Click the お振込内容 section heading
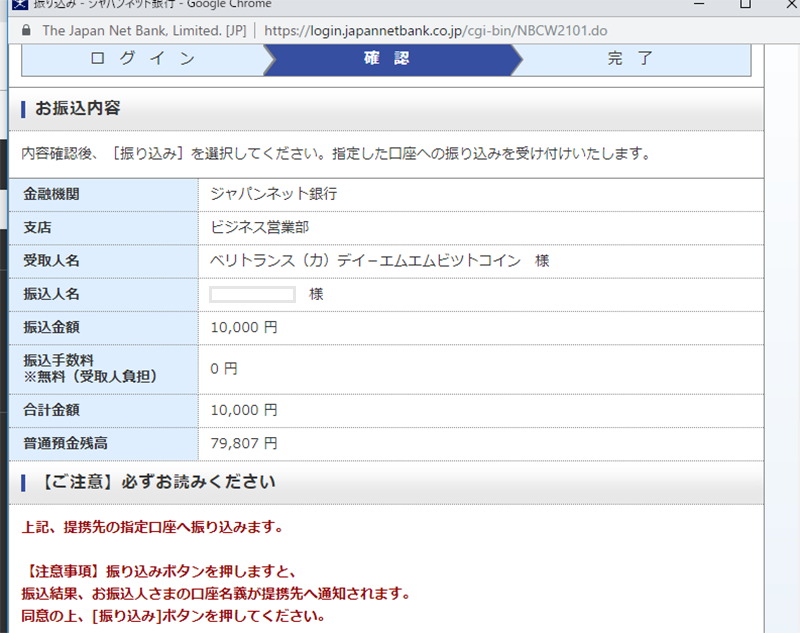This screenshot has height=633, width=800. click(78, 108)
